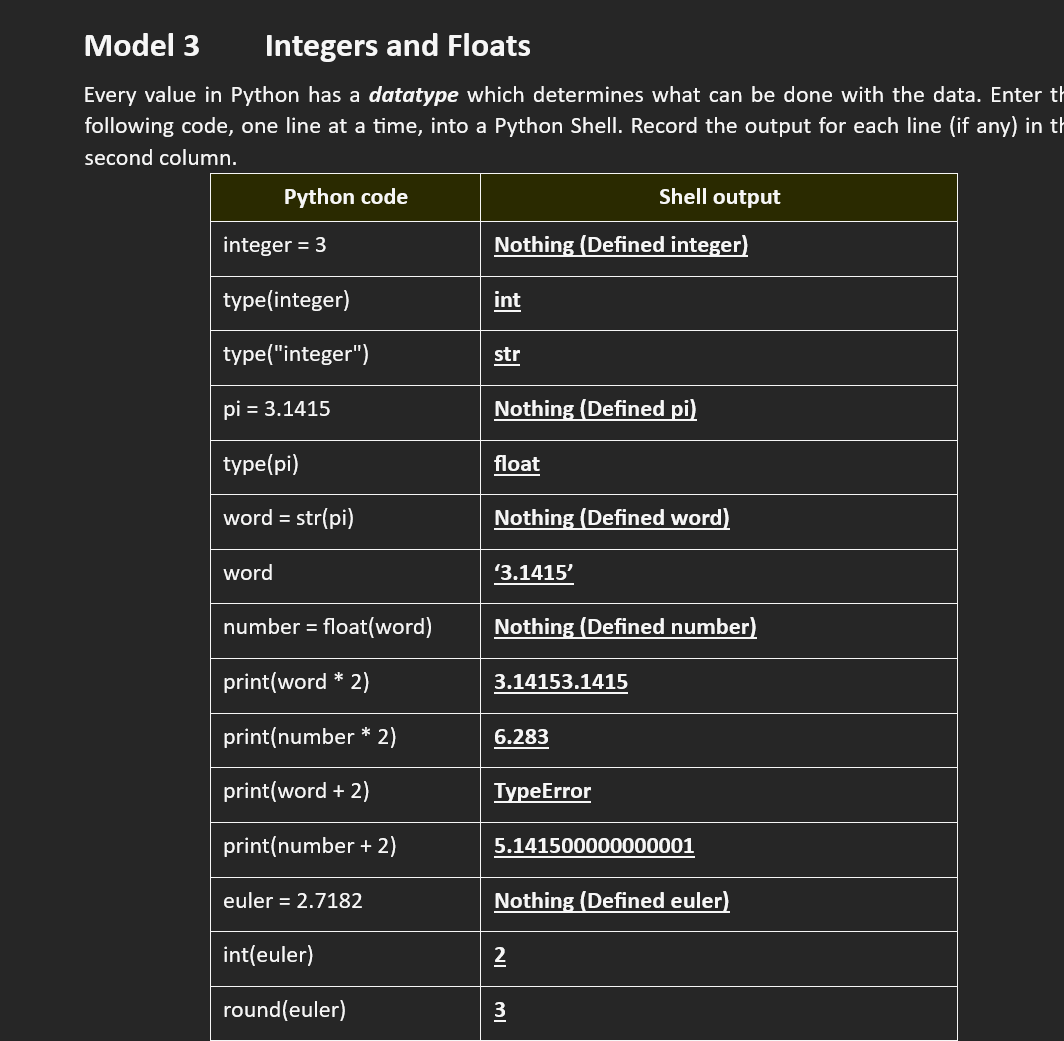Click the italicized word datatype in the paragraph
The width and height of the screenshot is (1064, 1041).
tap(413, 95)
